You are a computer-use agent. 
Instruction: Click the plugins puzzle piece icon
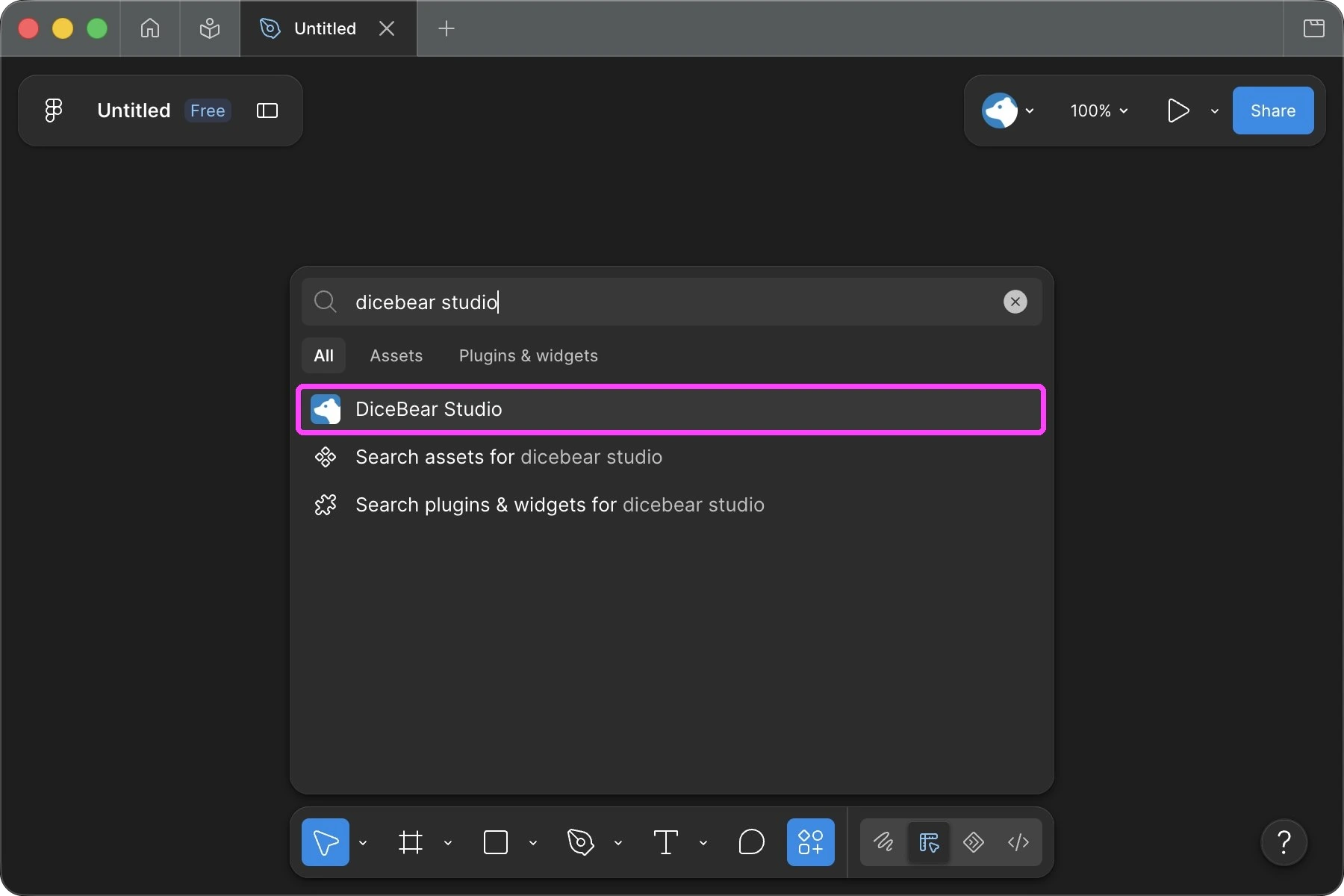click(x=326, y=505)
